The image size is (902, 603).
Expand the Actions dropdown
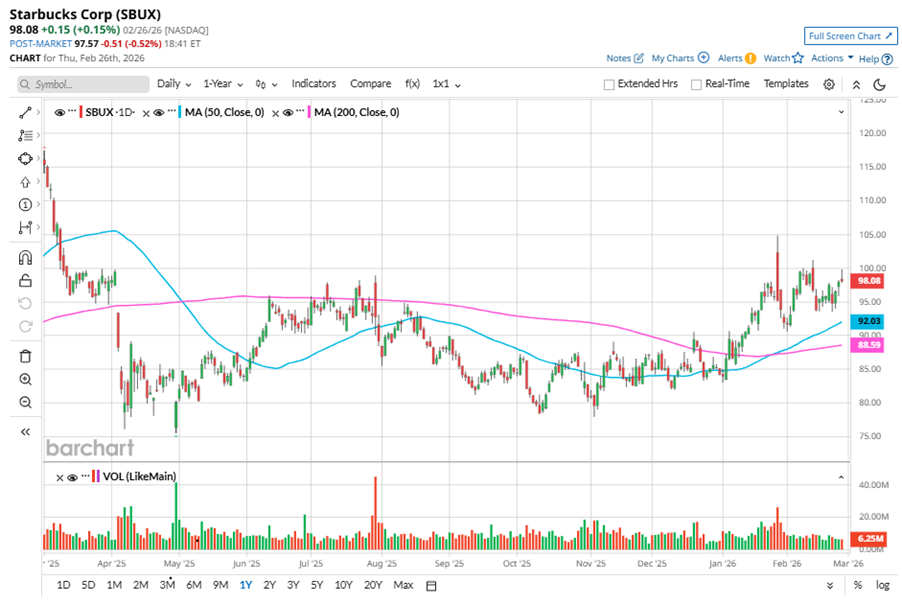832,58
